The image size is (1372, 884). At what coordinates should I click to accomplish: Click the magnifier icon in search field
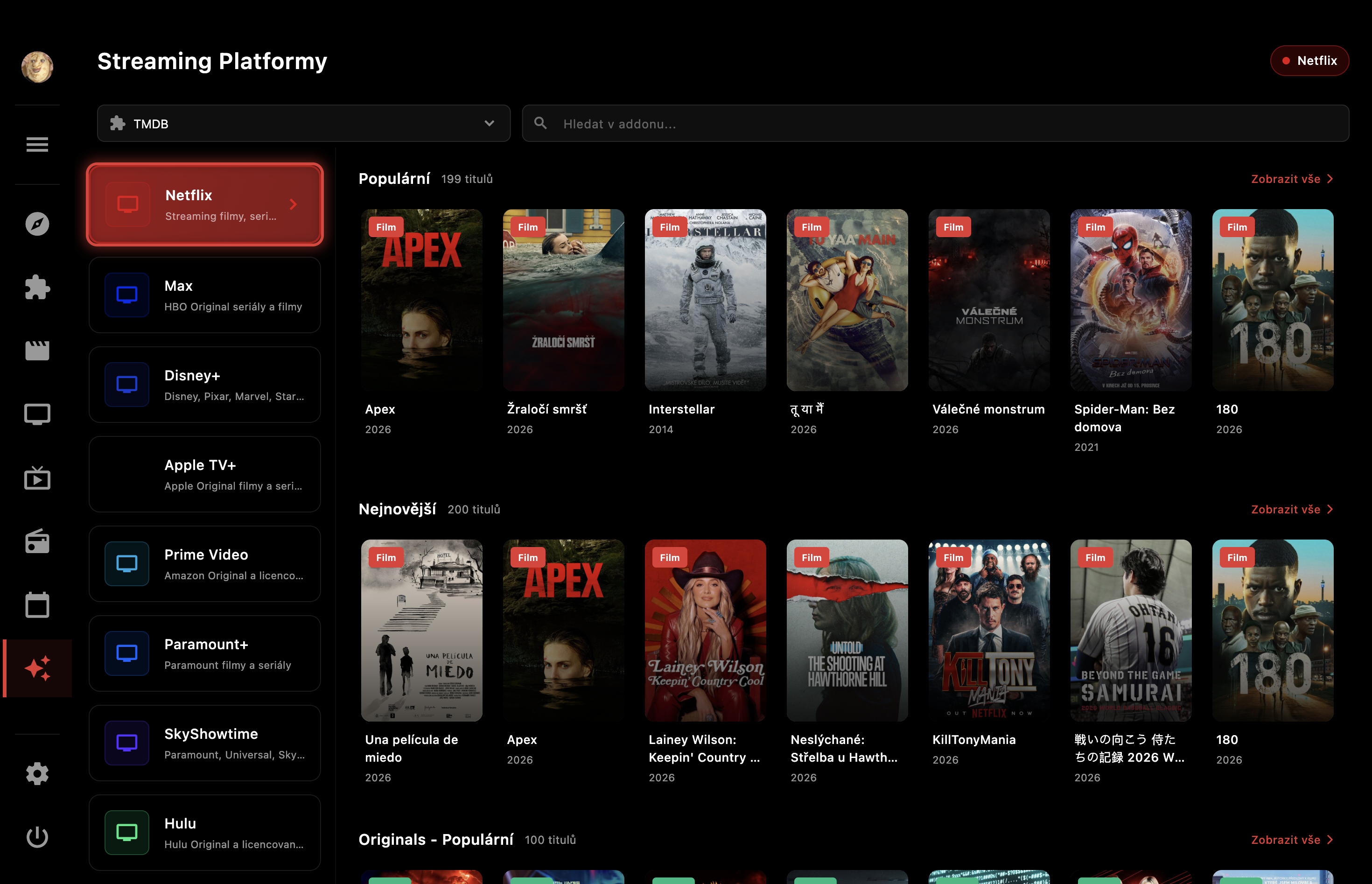540,123
